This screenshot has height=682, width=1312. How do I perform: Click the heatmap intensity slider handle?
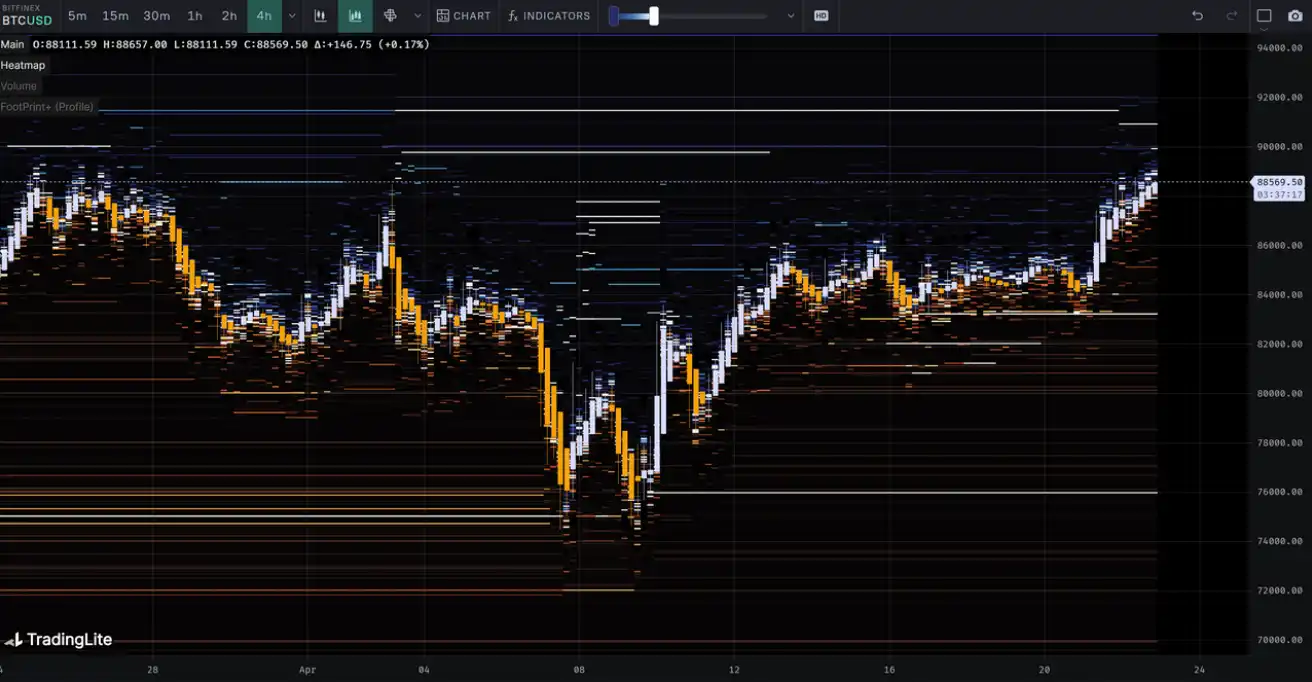pos(654,16)
